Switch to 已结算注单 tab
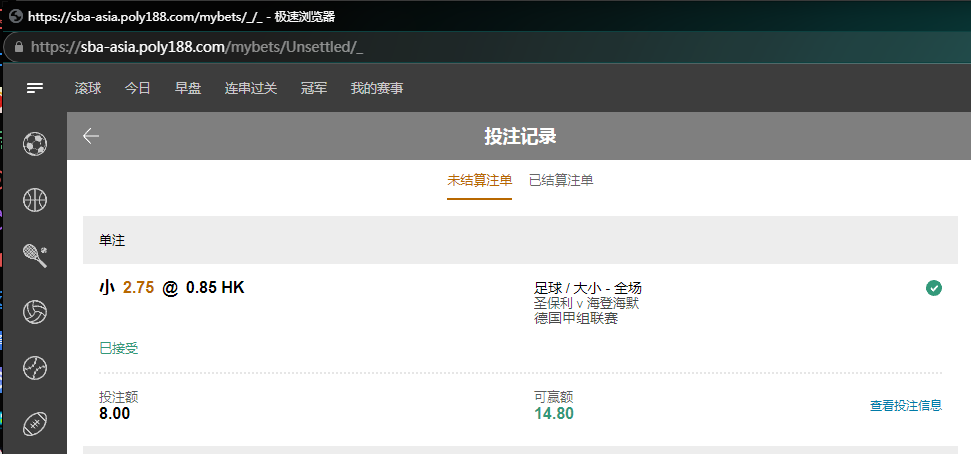 coord(561,180)
